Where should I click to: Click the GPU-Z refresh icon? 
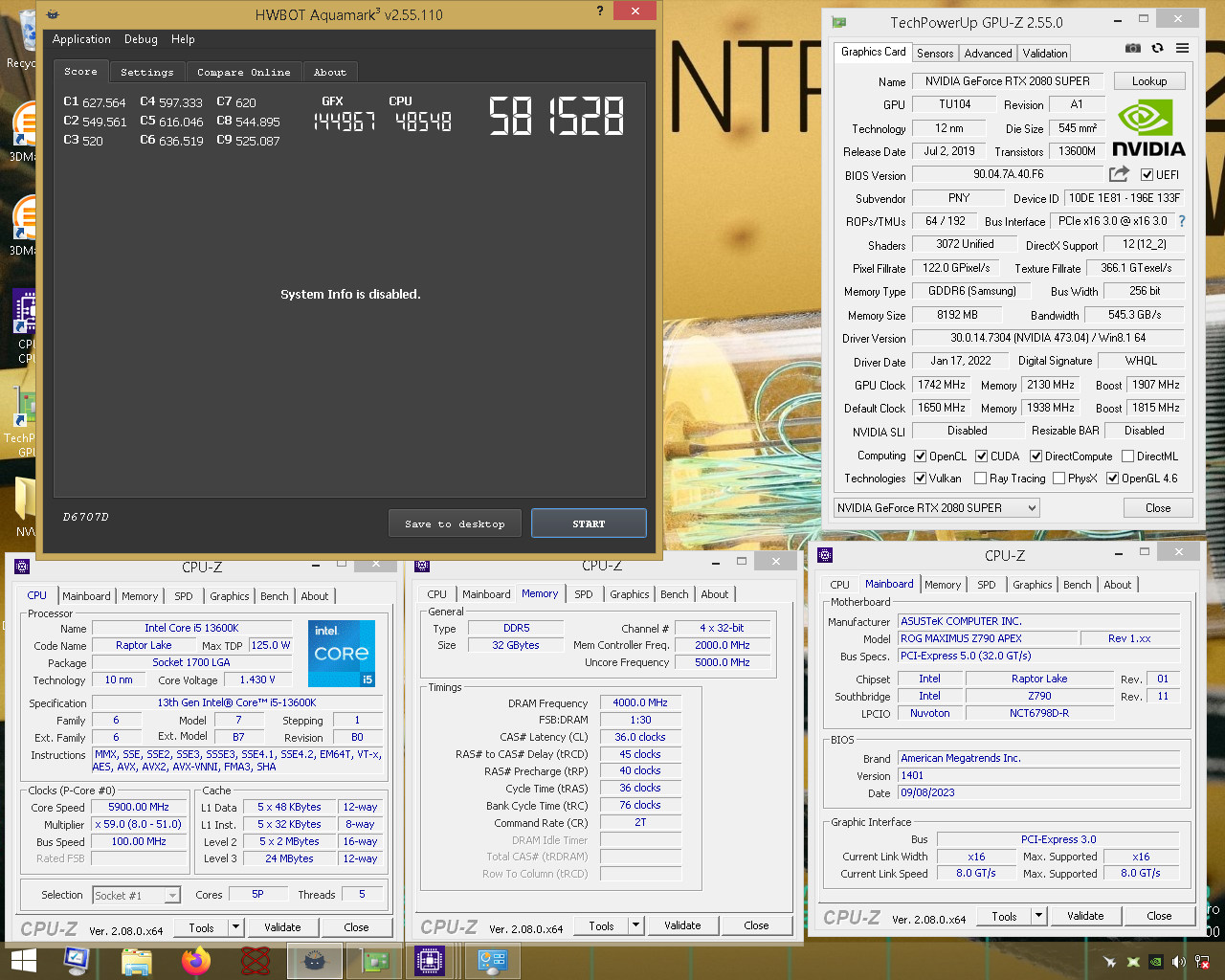point(1157,49)
